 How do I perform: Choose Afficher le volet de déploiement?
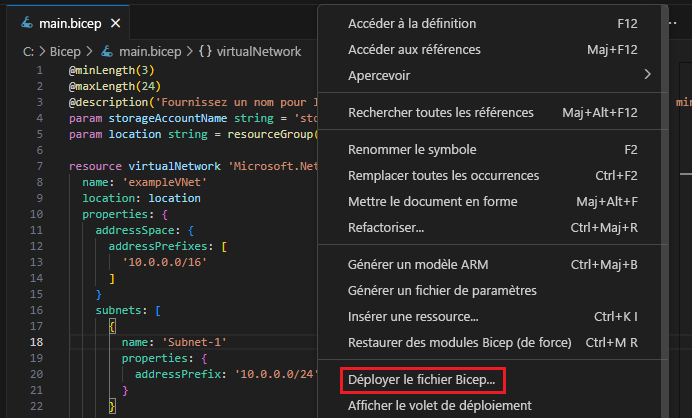(x=493, y=406)
